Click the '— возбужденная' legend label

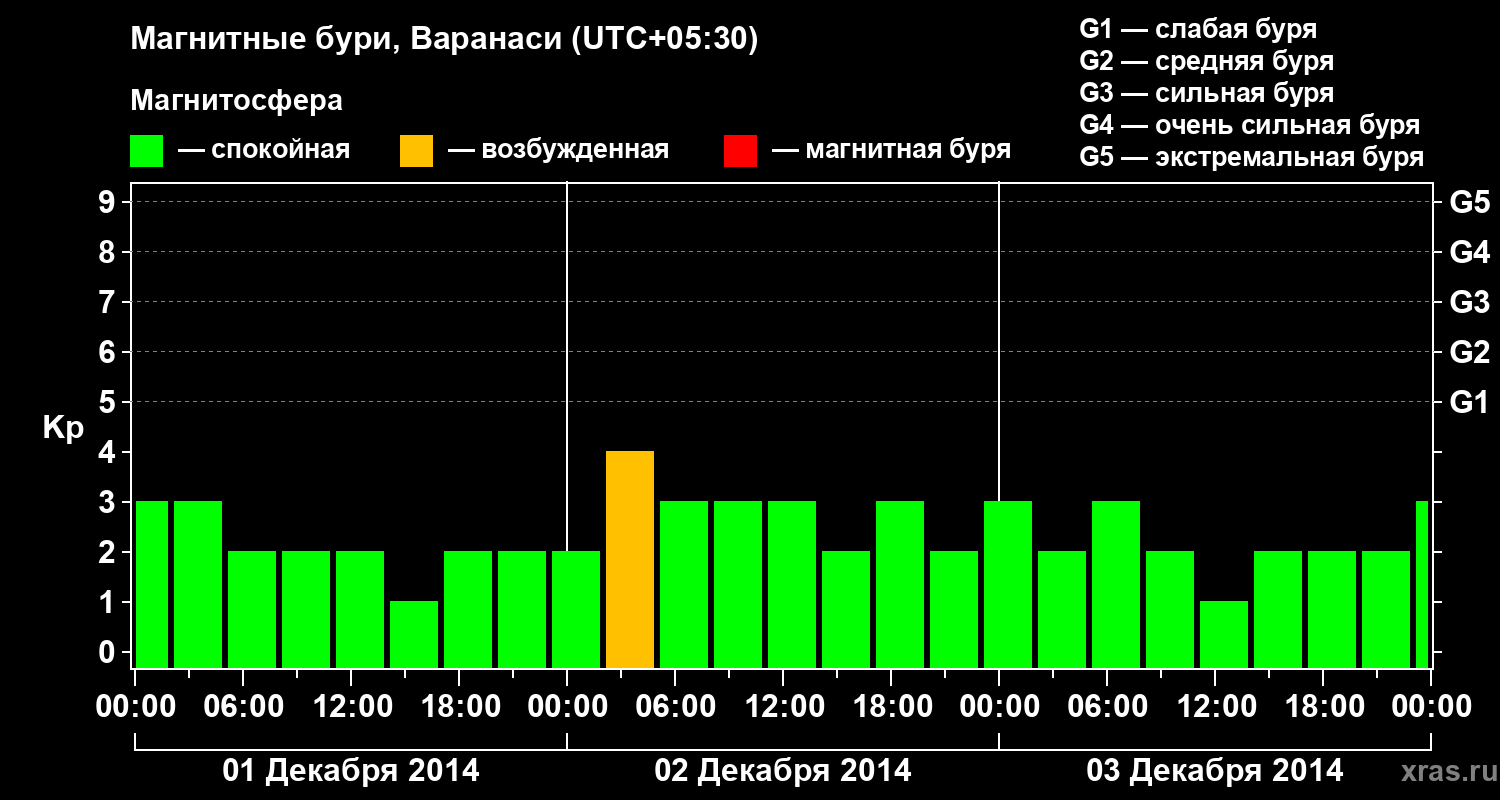tap(558, 150)
